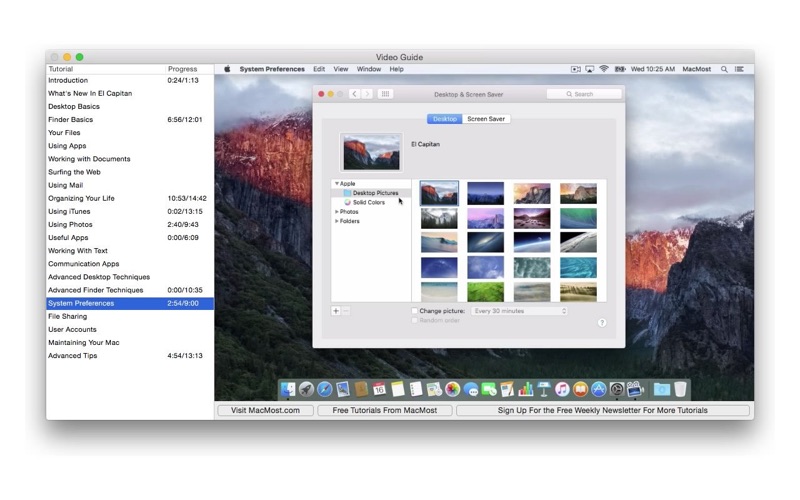Open iBooks icon in the dock

coord(580,389)
